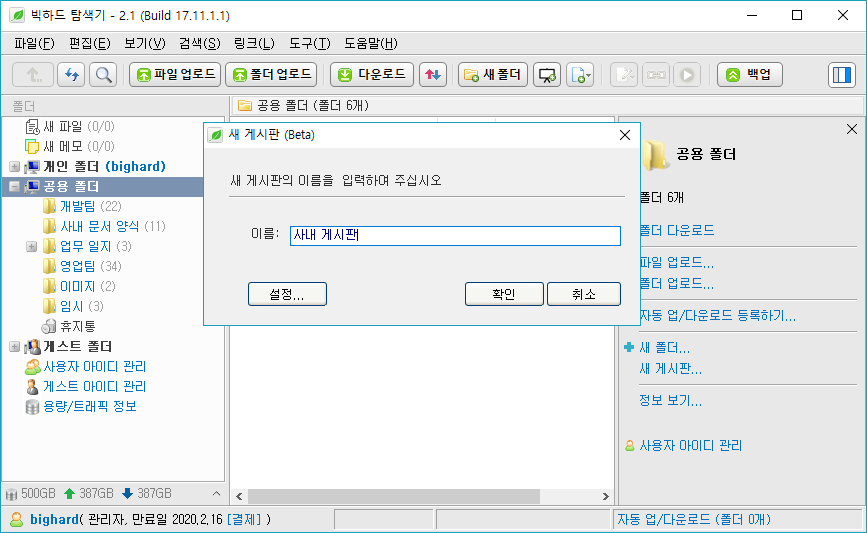Expand the 업무 일지 folder node
This screenshot has width=867, height=533.
coord(32,247)
